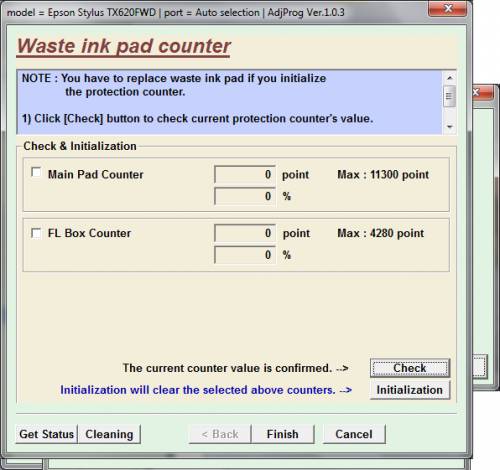Click the Initialization button

click(410, 390)
